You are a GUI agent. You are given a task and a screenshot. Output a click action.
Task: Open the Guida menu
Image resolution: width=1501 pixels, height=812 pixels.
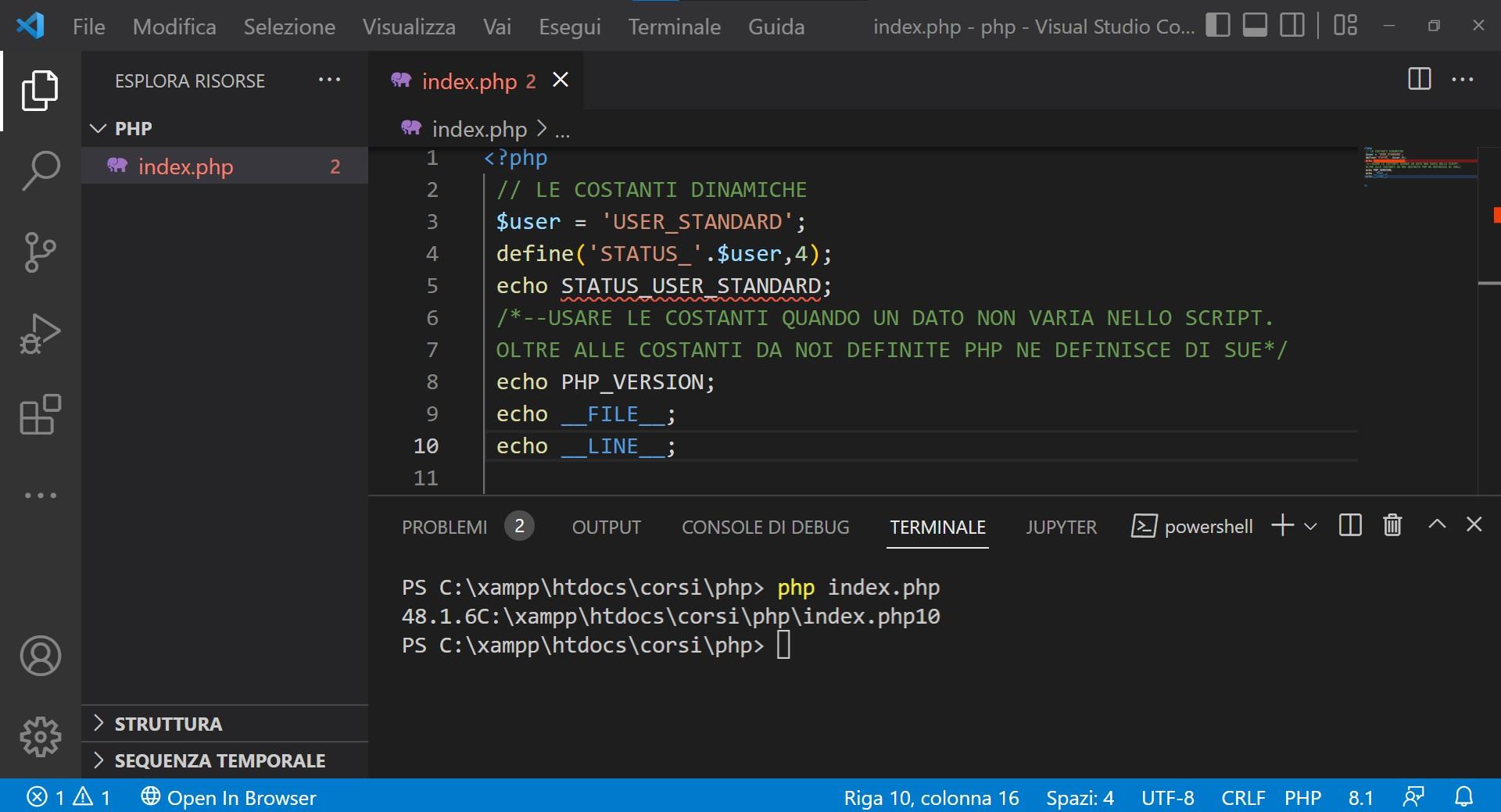click(776, 27)
